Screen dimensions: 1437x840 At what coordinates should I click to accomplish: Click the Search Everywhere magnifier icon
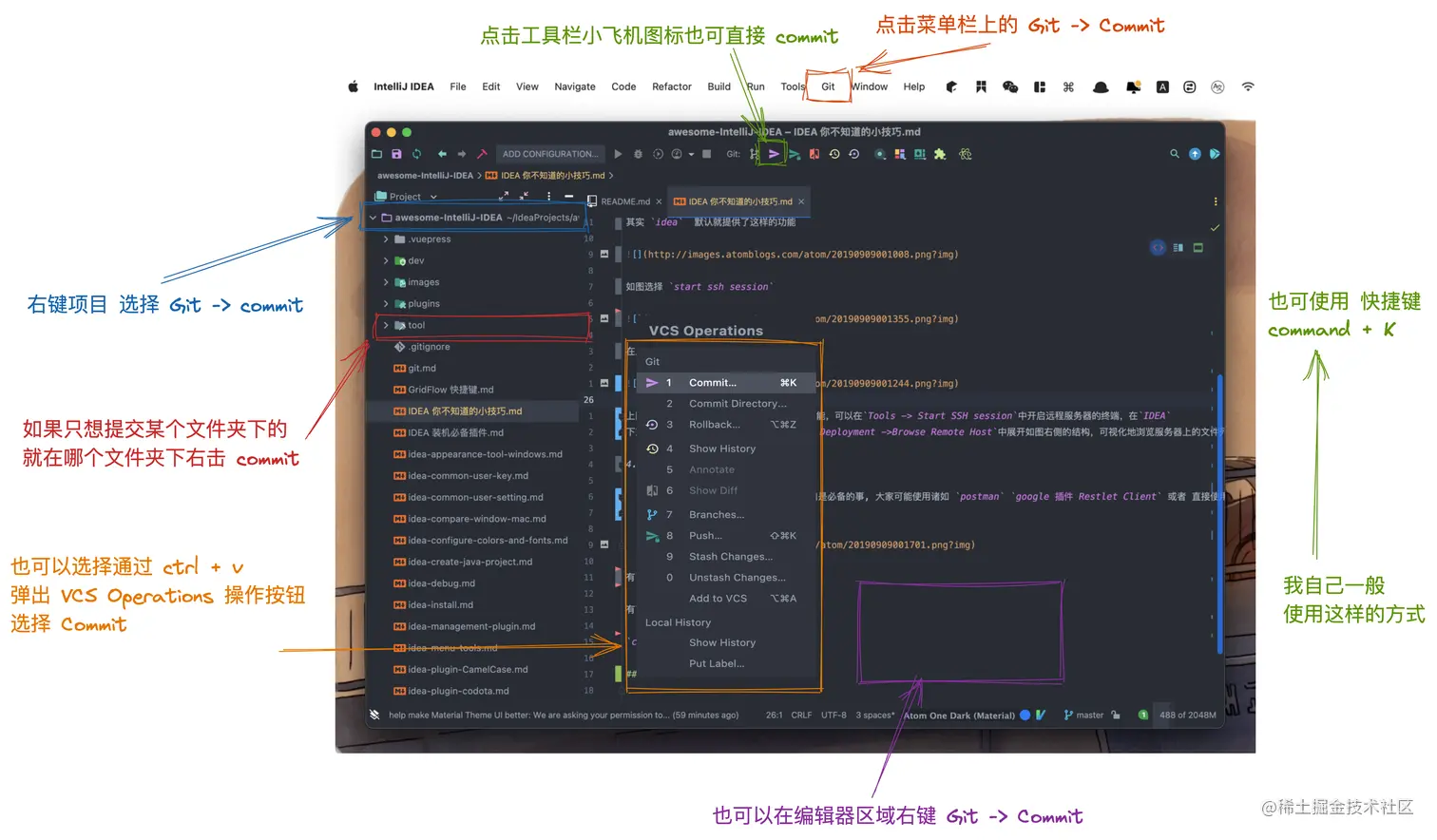tap(1175, 154)
